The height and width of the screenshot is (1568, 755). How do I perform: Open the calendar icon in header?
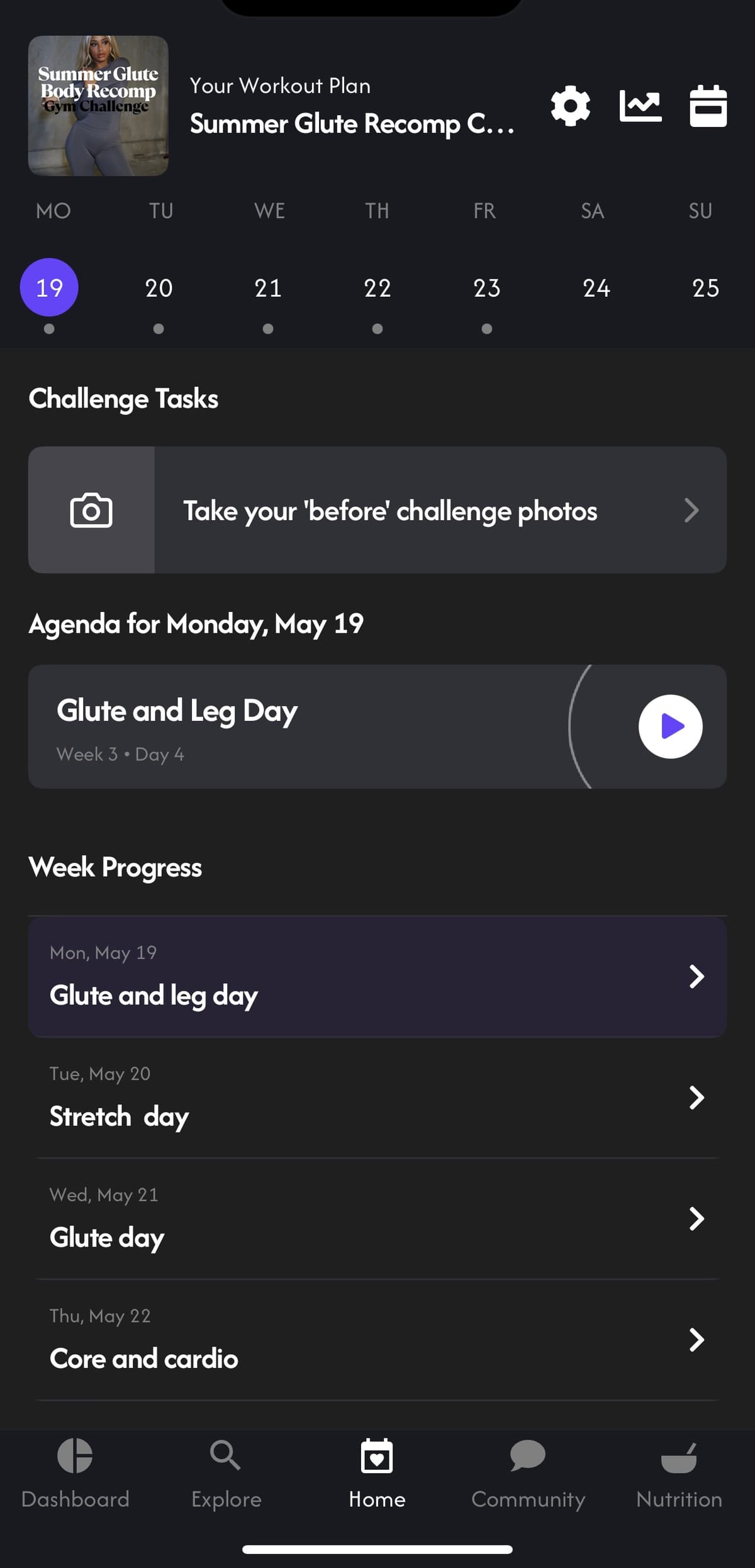point(708,106)
